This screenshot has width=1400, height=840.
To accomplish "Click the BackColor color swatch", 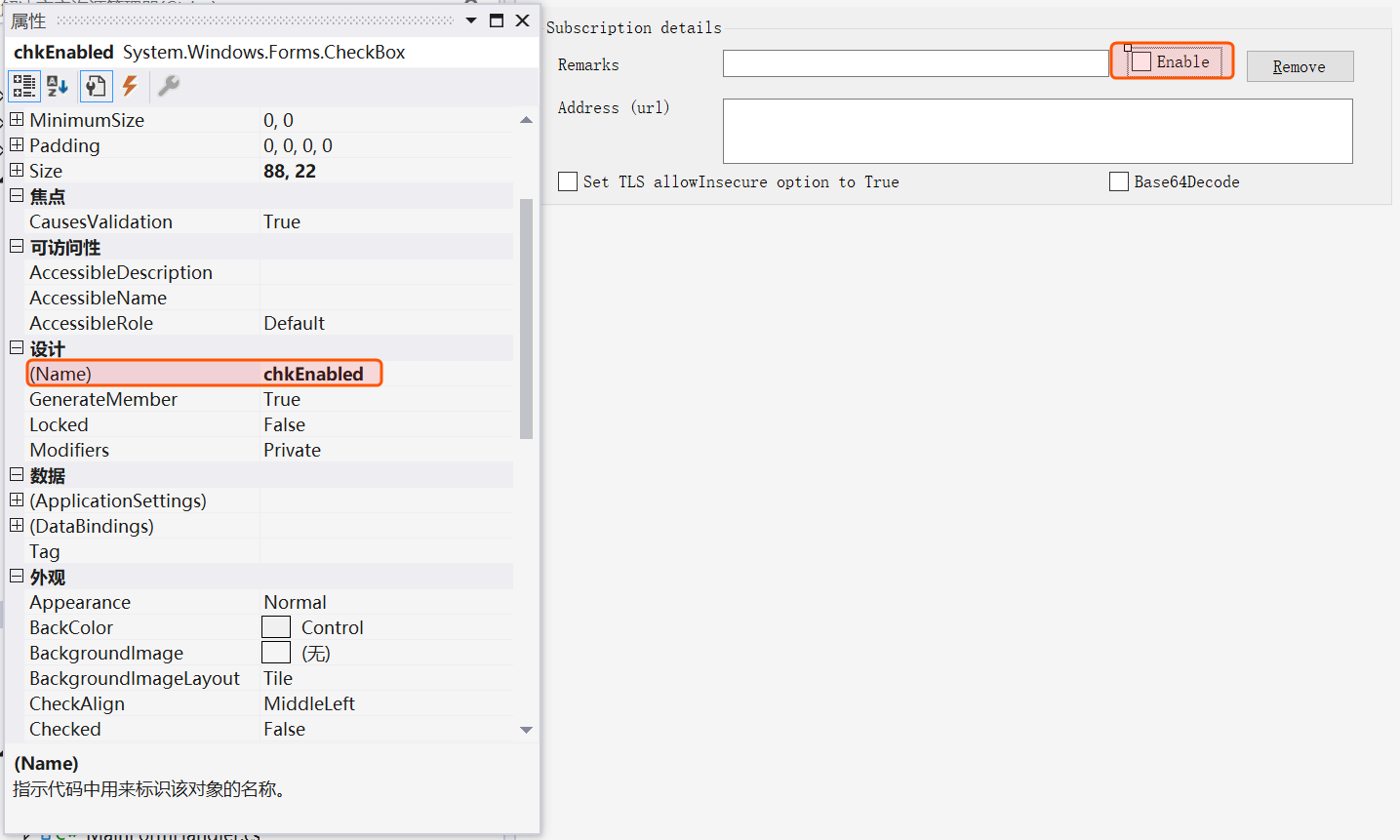I will click(x=276, y=627).
